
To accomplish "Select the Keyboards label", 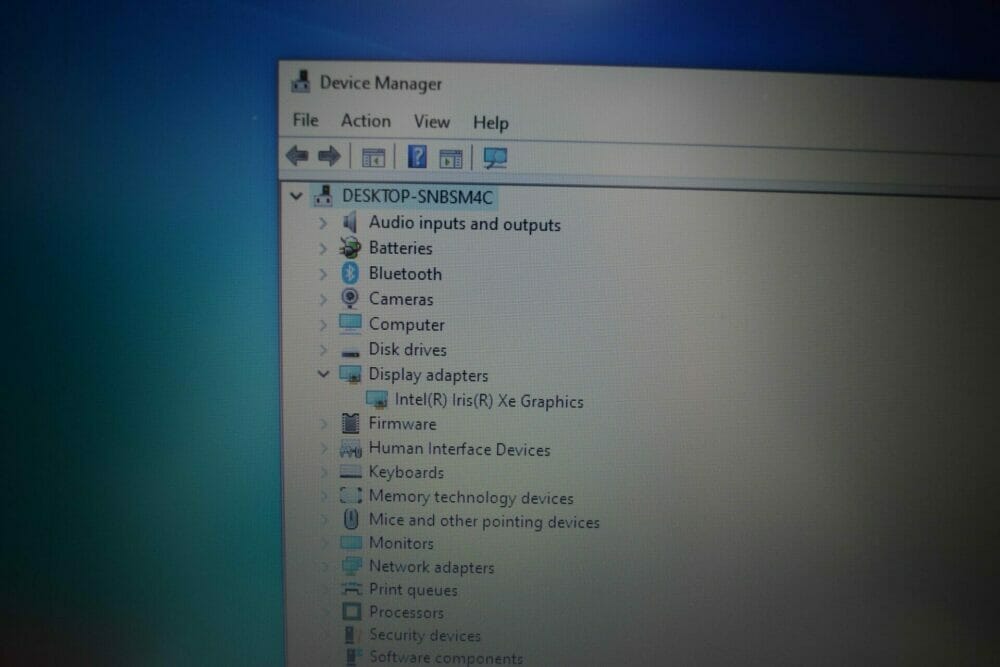I will click(406, 472).
